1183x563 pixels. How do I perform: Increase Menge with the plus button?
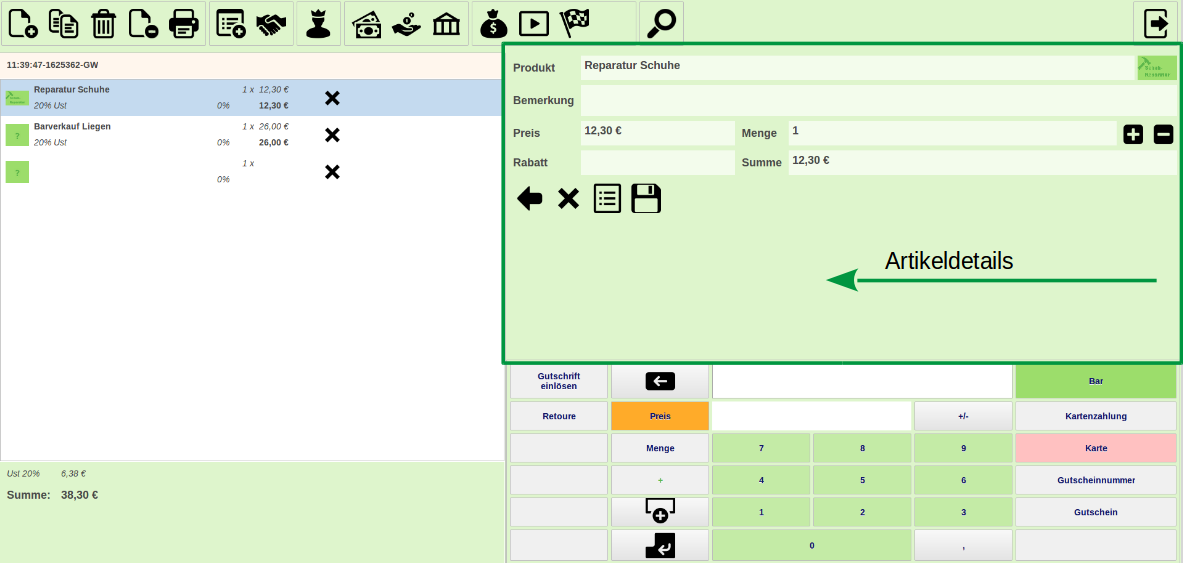point(1133,134)
